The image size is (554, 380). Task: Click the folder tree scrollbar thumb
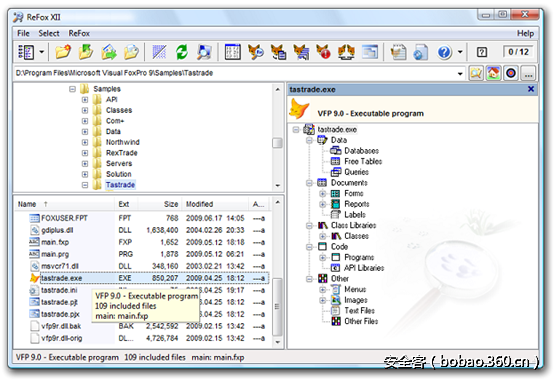pyautogui.click(x=277, y=143)
